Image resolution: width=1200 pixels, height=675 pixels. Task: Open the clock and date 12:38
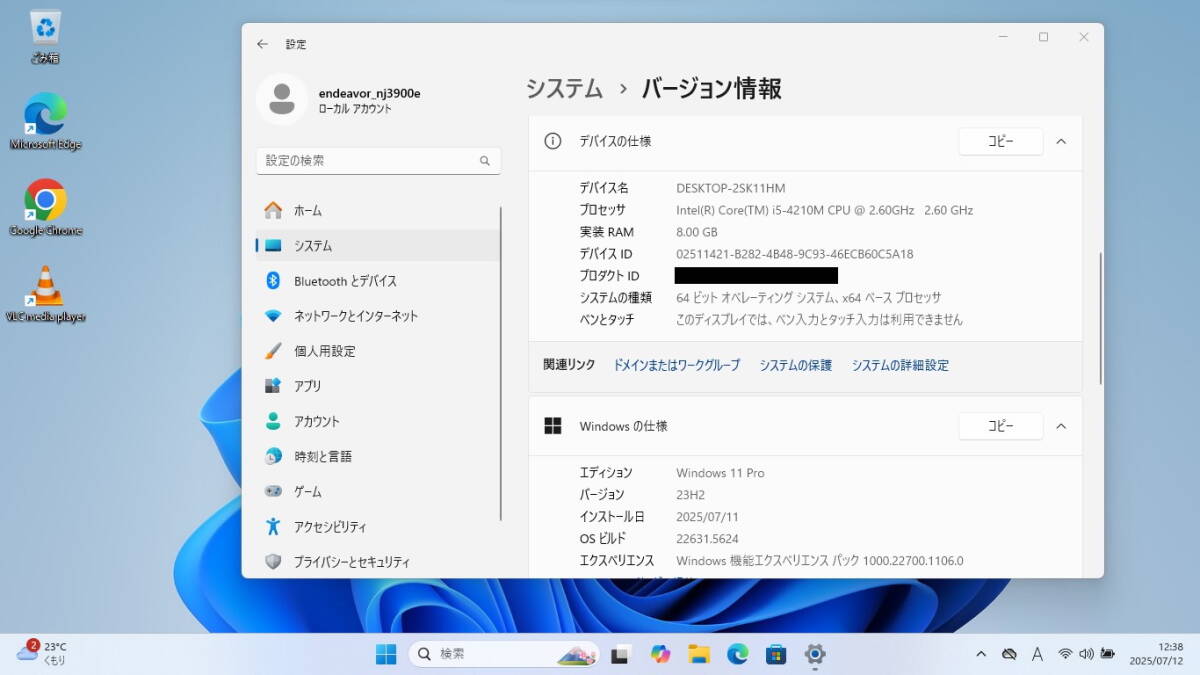[1156, 654]
